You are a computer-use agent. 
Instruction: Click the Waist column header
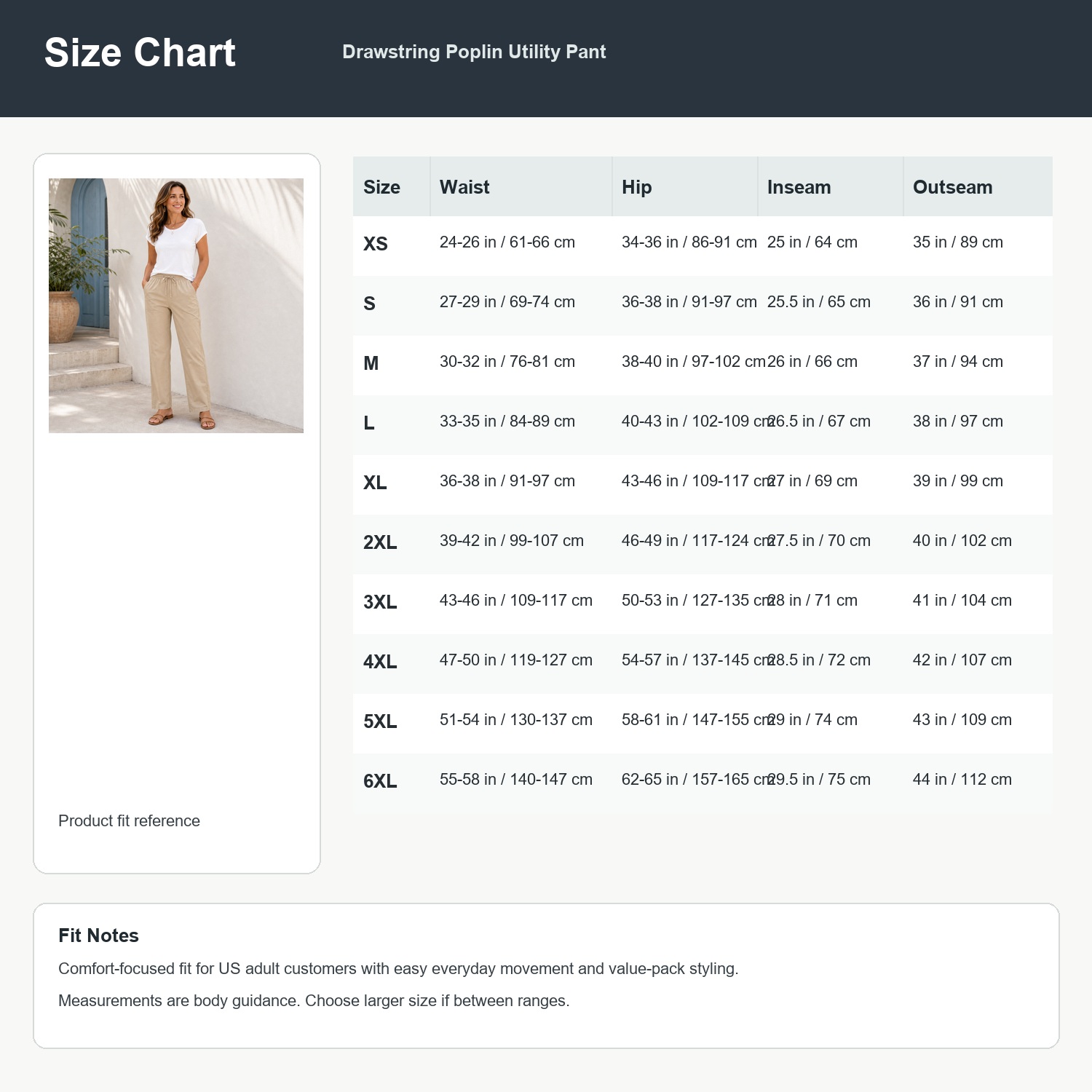[x=464, y=187]
